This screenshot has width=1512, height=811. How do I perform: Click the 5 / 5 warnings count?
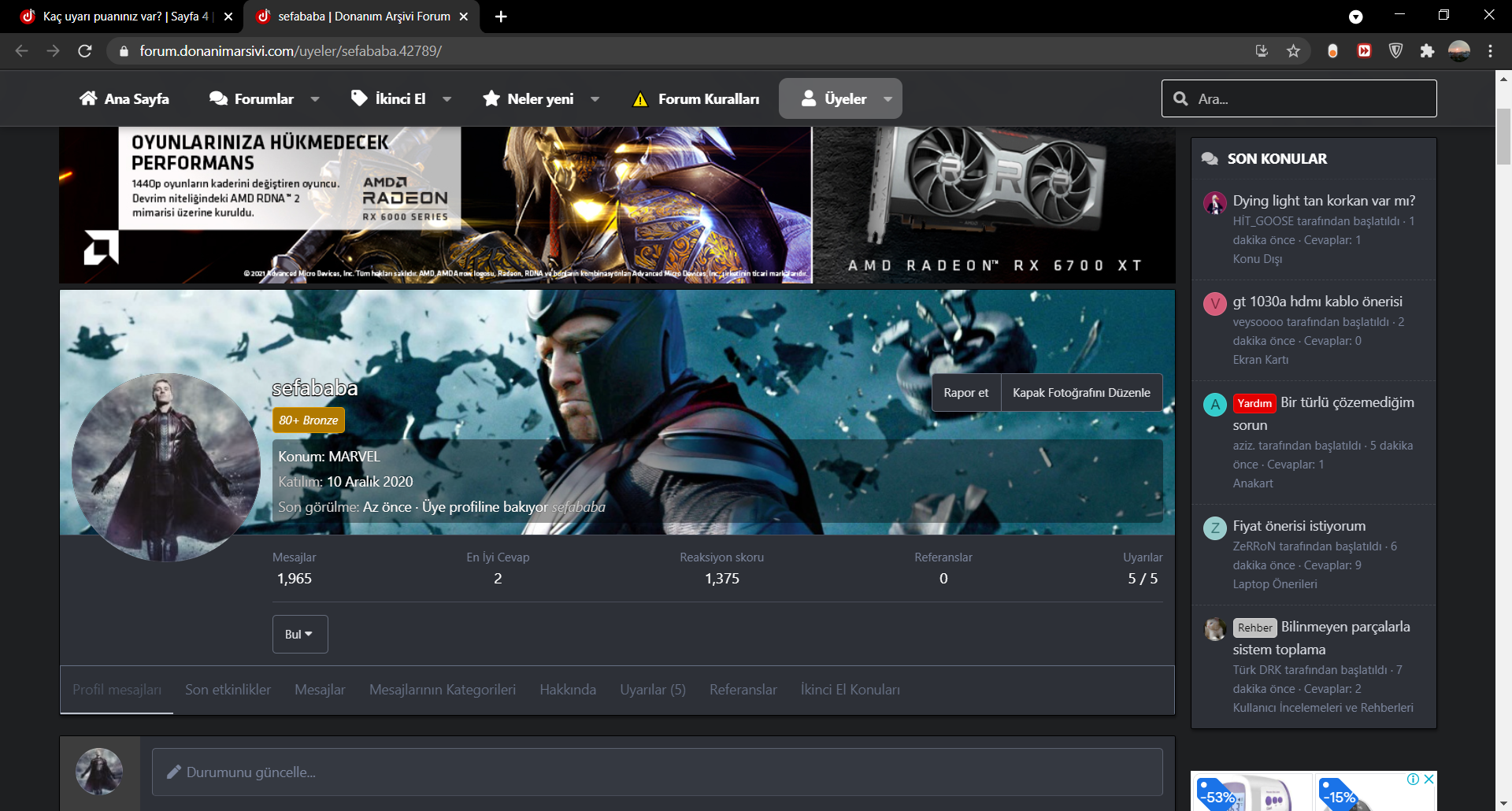pos(1143,579)
